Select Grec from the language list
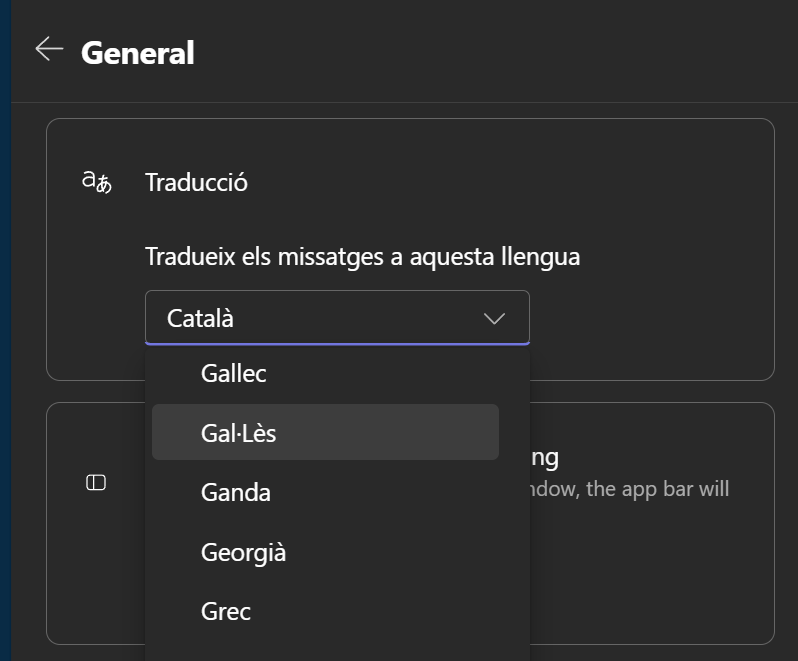Screen dimensions: 798x661 (x=325, y=612)
